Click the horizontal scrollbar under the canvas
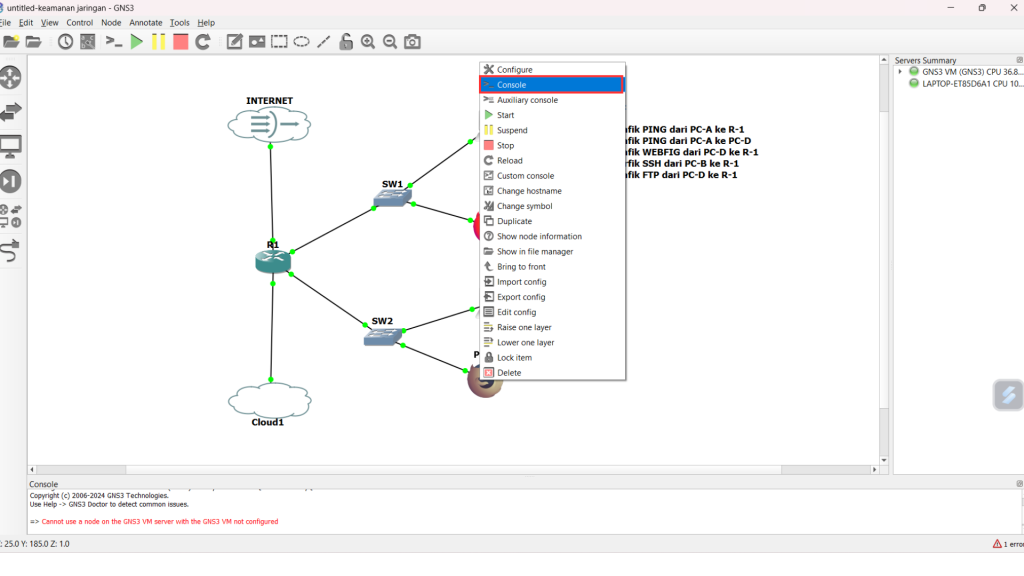Screen dimensions: 1024x576 450,469
